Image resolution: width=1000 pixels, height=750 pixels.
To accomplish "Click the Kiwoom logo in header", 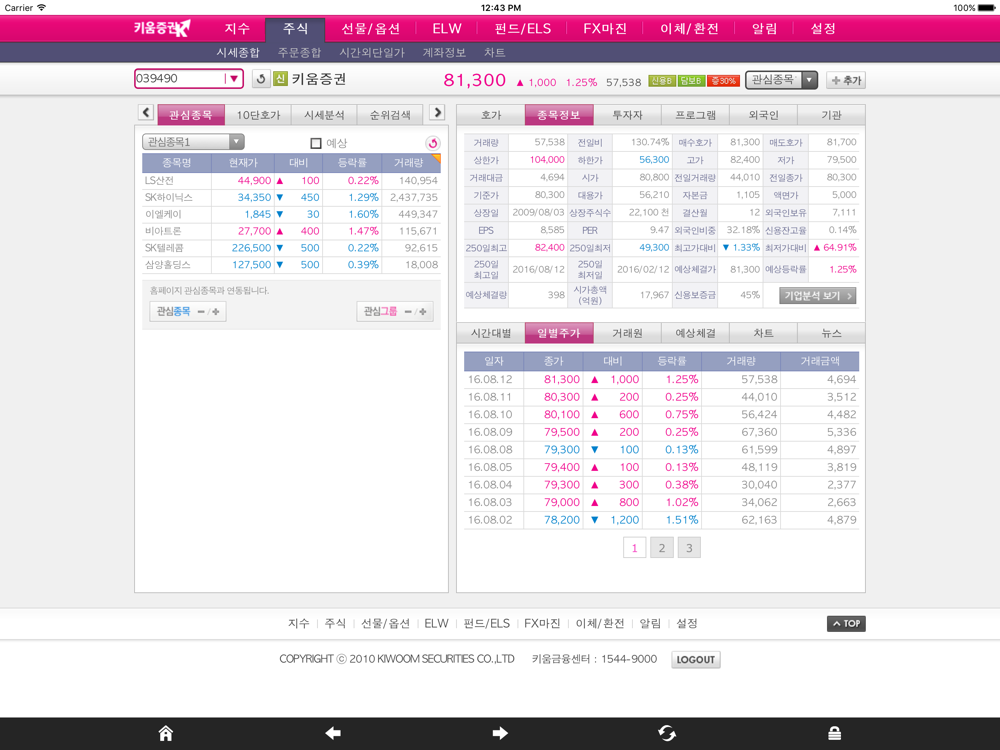I will (x=162, y=28).
